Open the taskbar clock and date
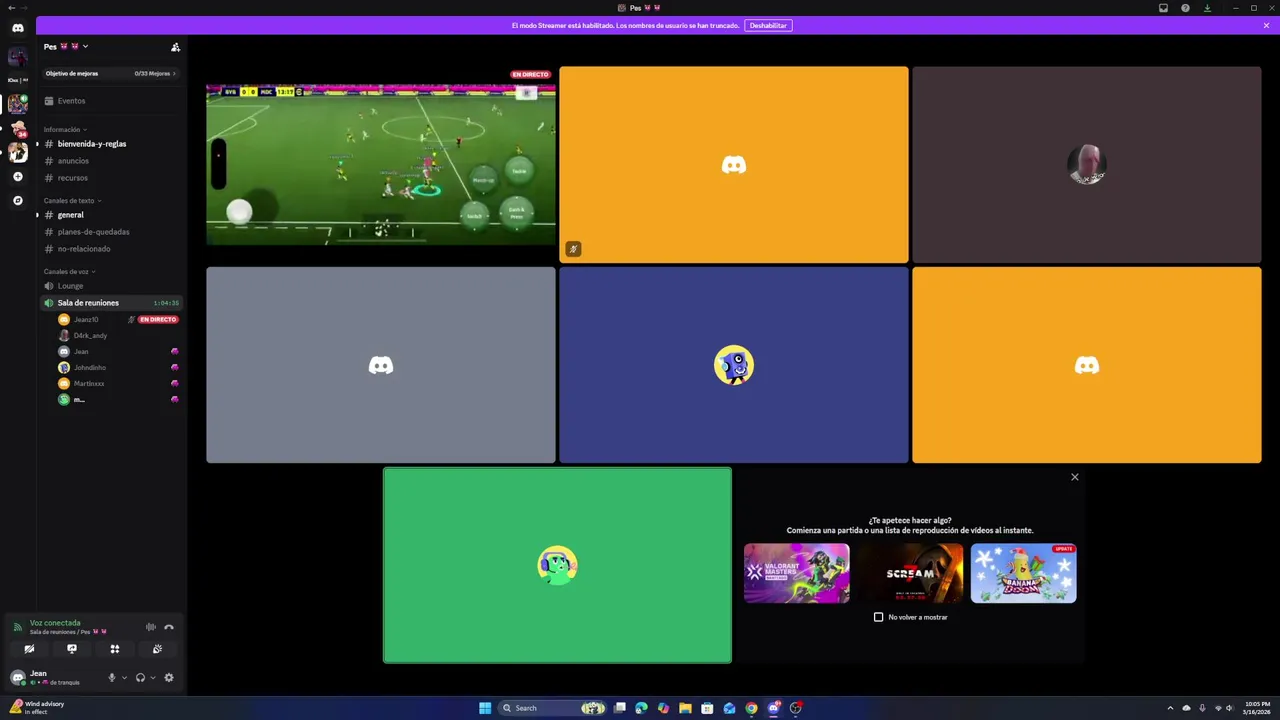The width and height of the screenshot is (1280, 720). point(1257,708)
